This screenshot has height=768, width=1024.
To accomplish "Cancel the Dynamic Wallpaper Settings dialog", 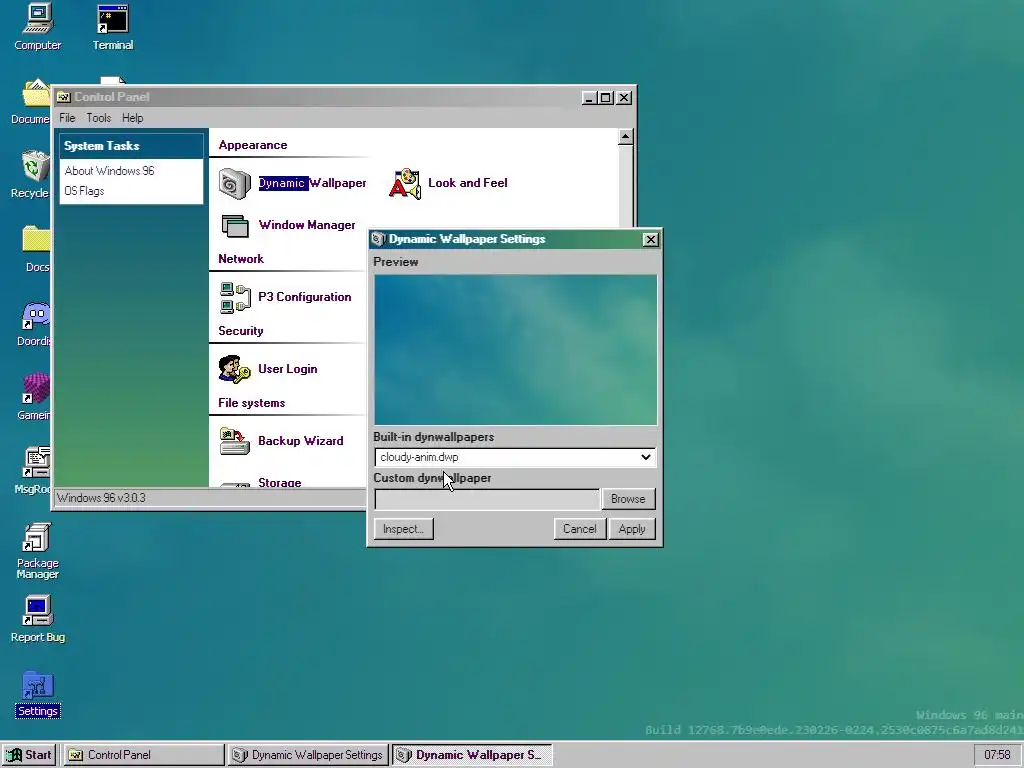I will [x=580, y=529].
